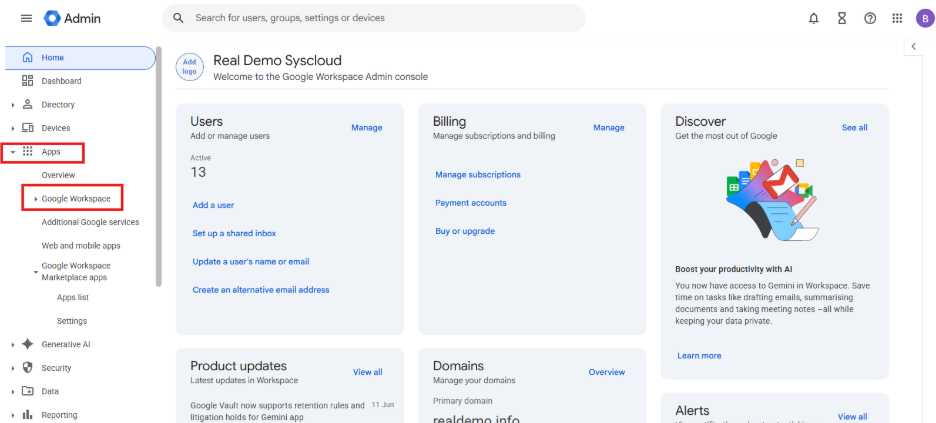Open the hamburger main menu

pos(26,18)
